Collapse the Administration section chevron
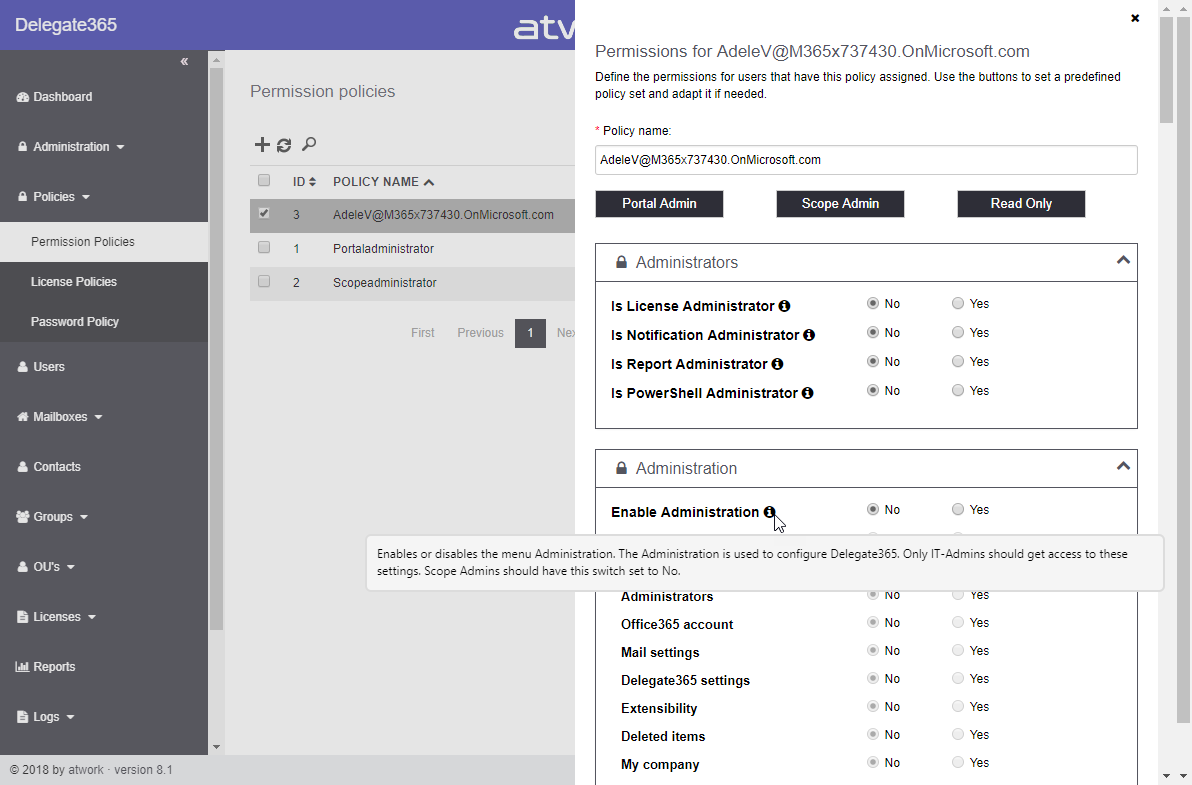 pyautogui.click(x=1123, y=467)
